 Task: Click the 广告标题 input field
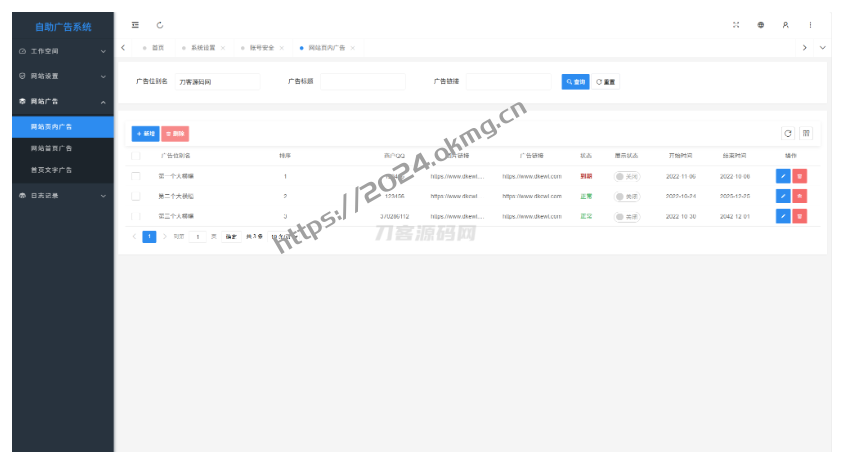pyautogui.click(x=363, y=82)
